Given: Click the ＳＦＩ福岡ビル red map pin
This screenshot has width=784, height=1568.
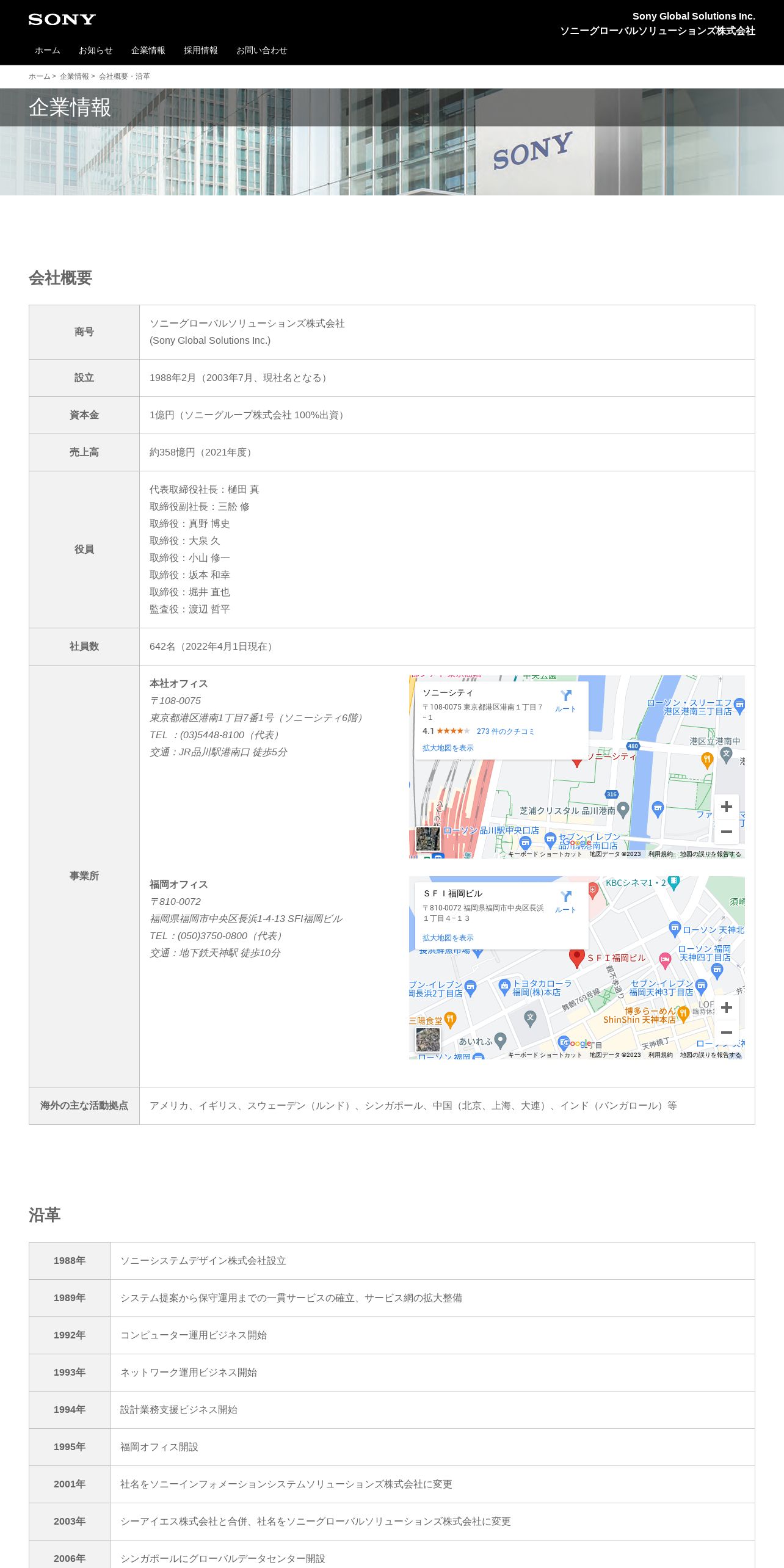Looking at the screenshot, I should coord(576,957).
